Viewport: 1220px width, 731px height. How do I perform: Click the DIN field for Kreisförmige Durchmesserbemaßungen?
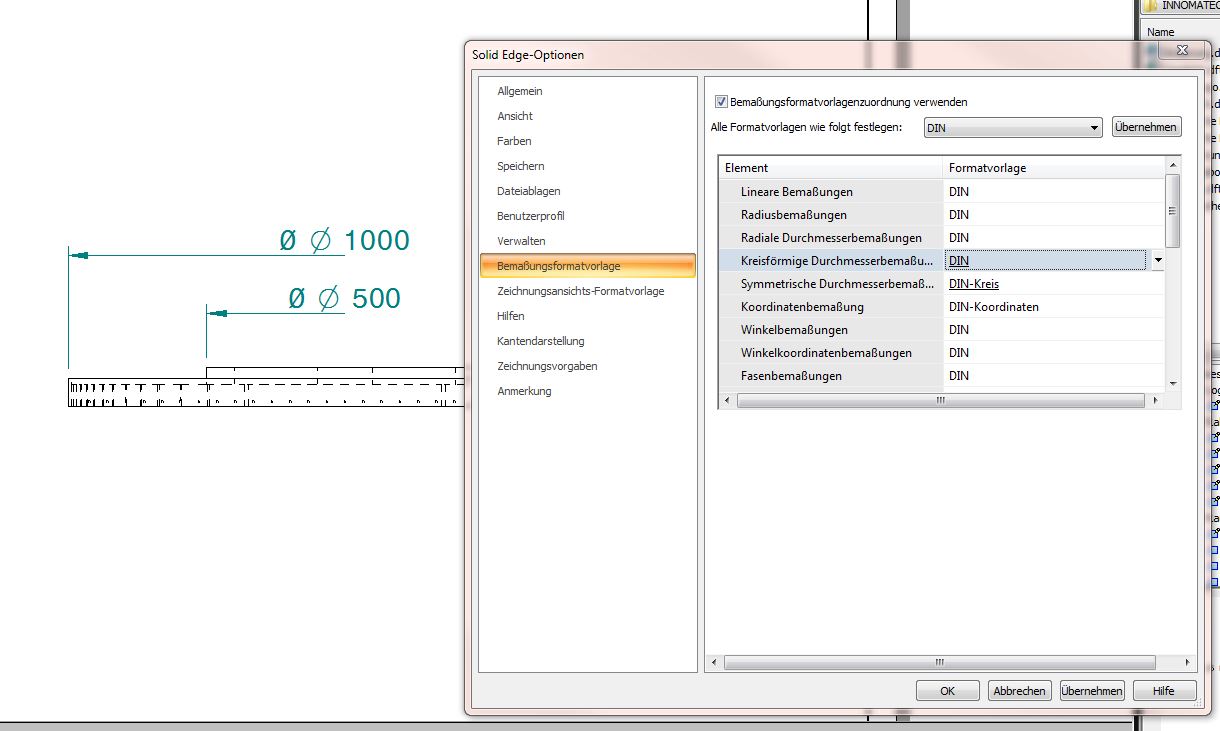[x=1046, y=260]
